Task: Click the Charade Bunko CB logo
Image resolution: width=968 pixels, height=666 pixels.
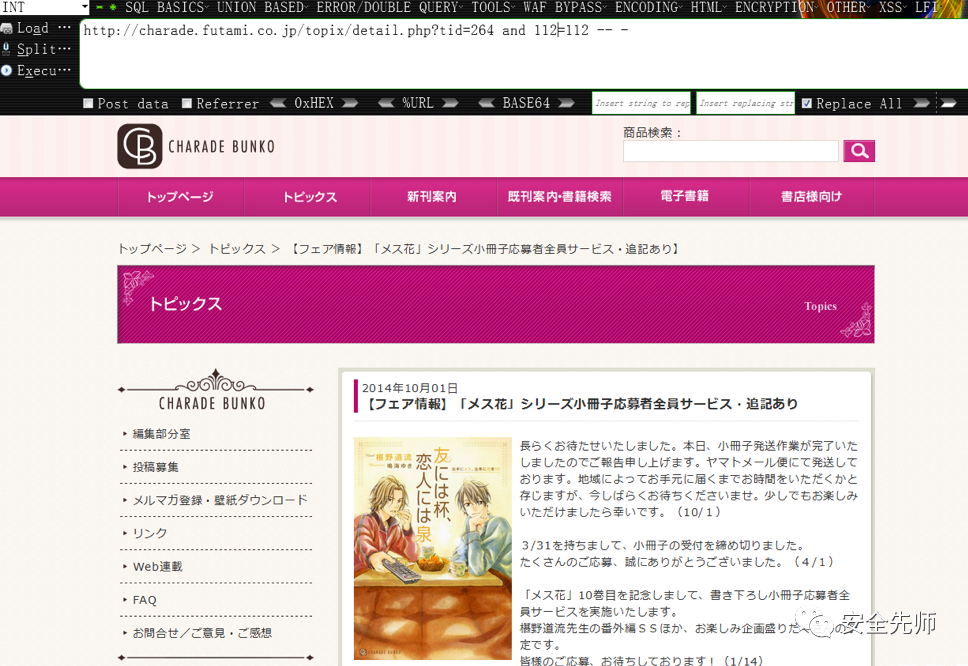Action: 140,146
